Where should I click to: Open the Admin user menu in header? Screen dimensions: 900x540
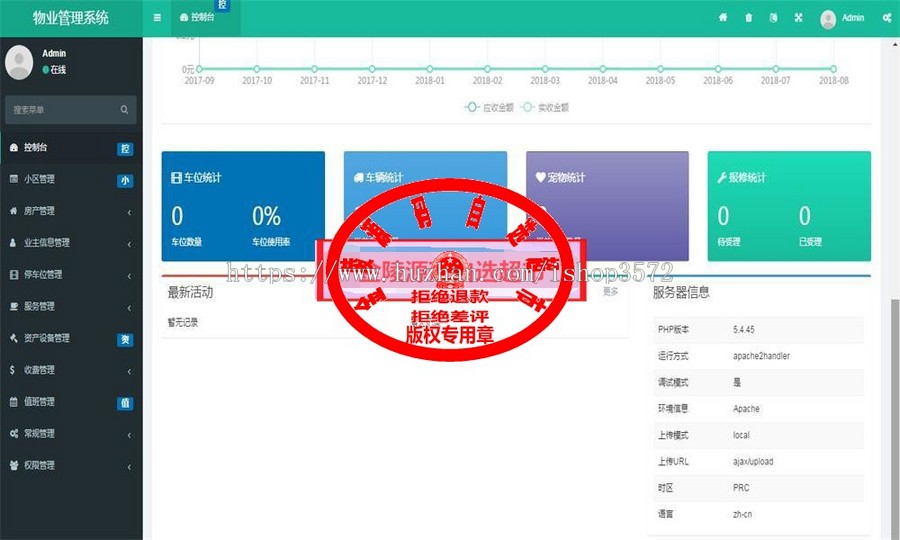pyautogui.click(x=842, y=18)
